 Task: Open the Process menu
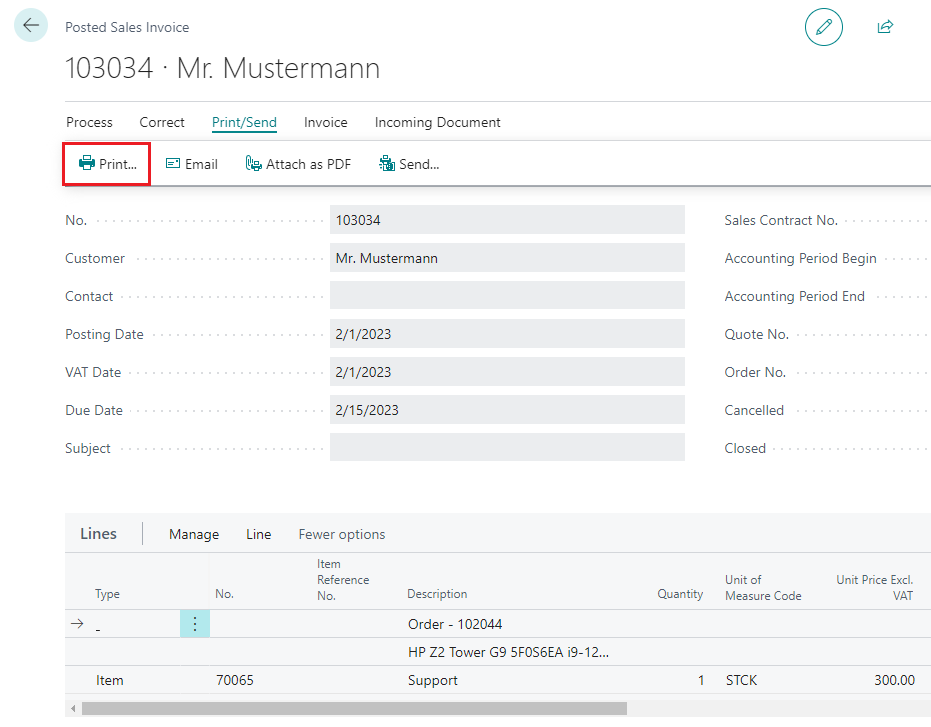(x=89, y=122)
